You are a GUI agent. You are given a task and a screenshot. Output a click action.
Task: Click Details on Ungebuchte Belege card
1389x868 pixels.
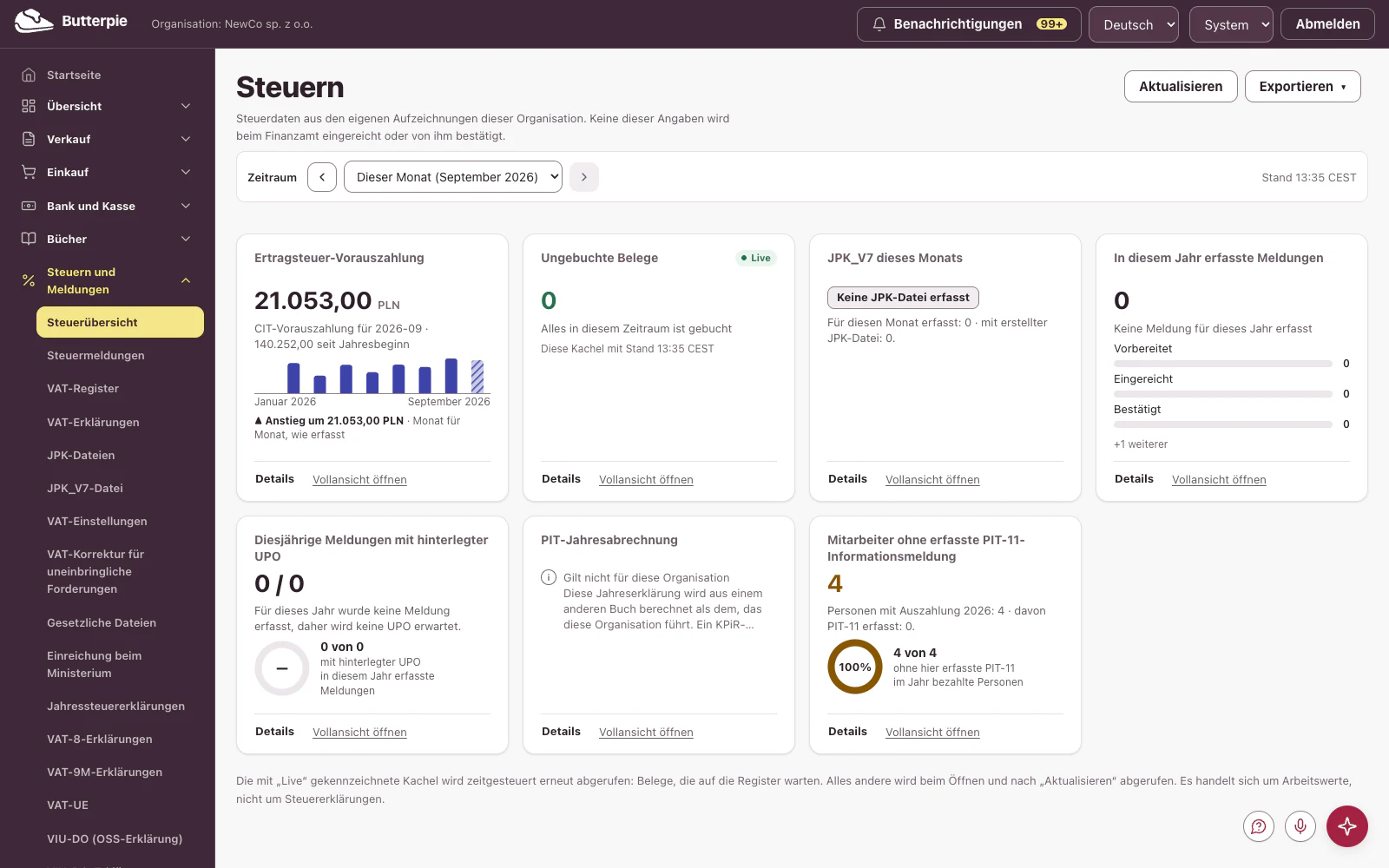coord(561,479)
